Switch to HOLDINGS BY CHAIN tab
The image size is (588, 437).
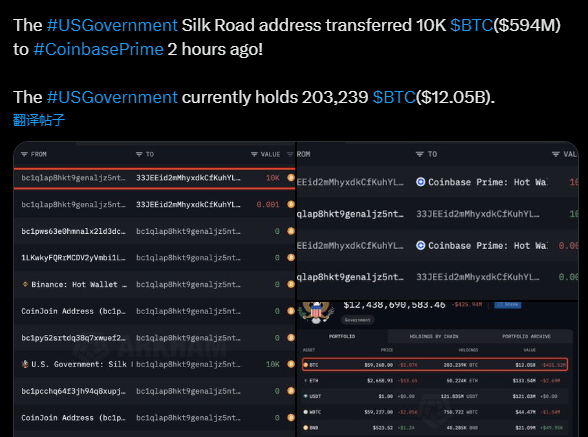pos(434,336)
